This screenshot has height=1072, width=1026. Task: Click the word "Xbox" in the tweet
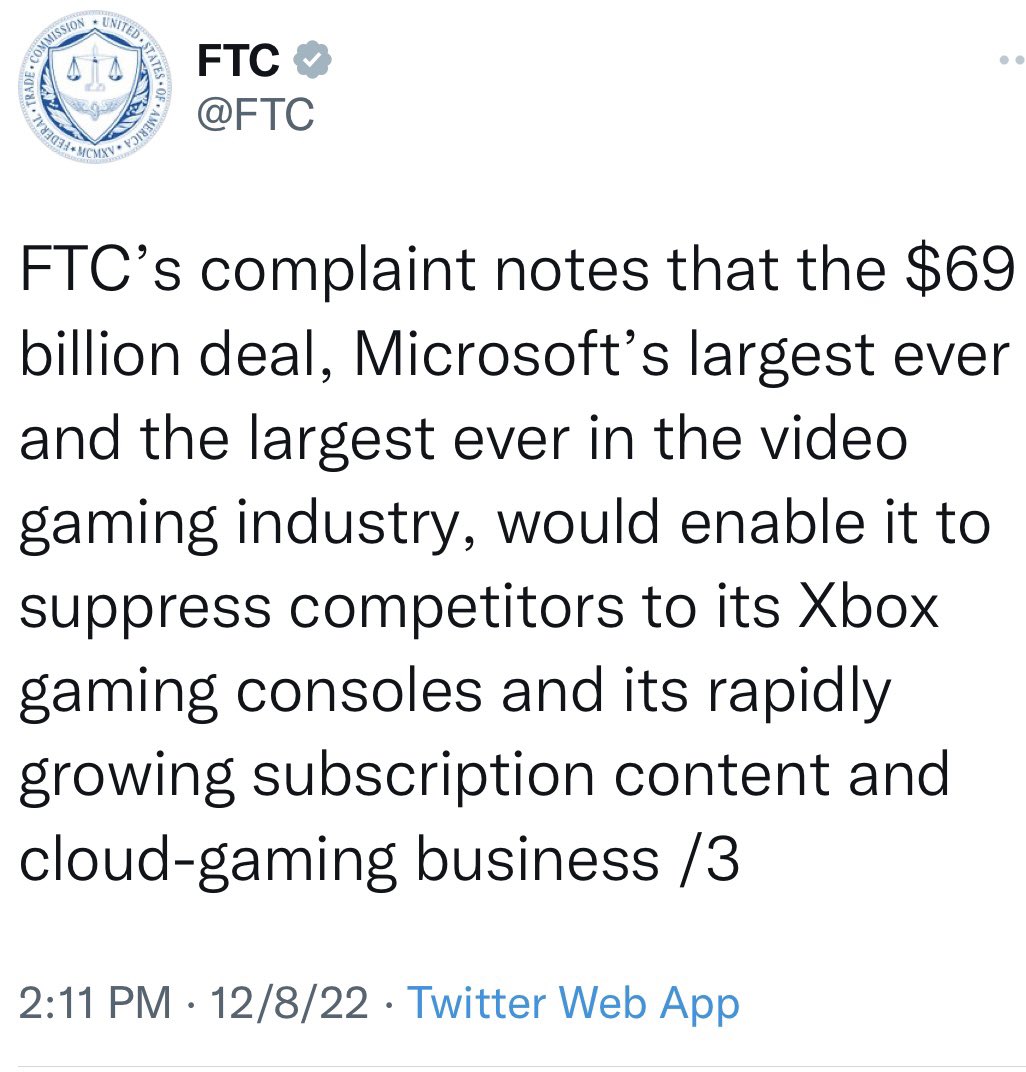tap(869, 606)
